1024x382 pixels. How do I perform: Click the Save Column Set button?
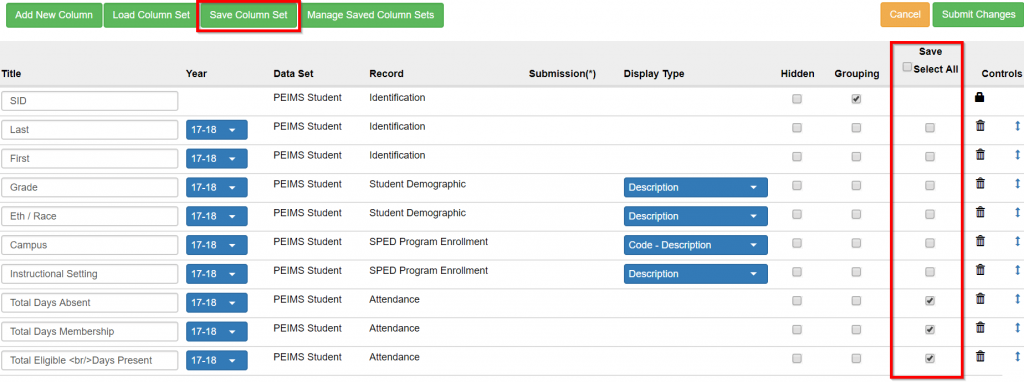[x=248, y=15]
